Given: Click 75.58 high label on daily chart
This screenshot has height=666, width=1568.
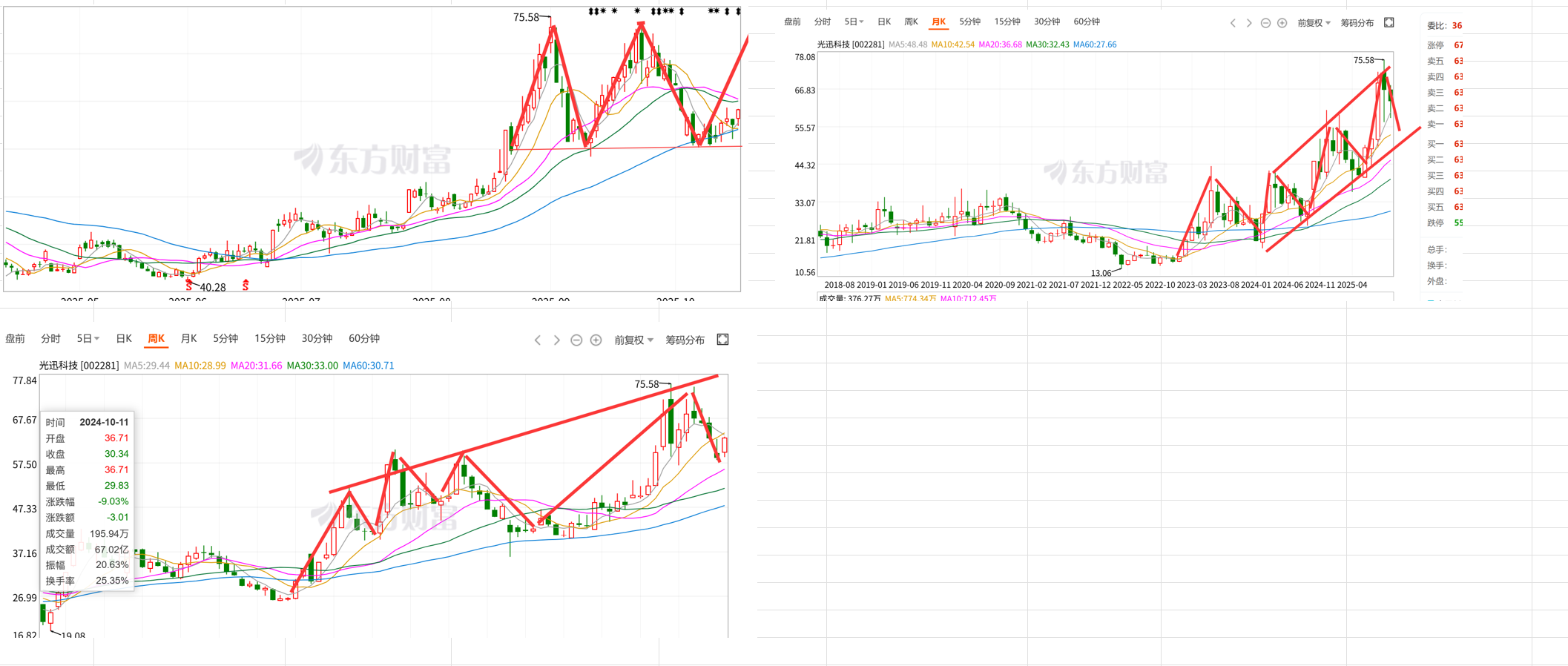Looking at the screenshot, I should coord(526,17).
